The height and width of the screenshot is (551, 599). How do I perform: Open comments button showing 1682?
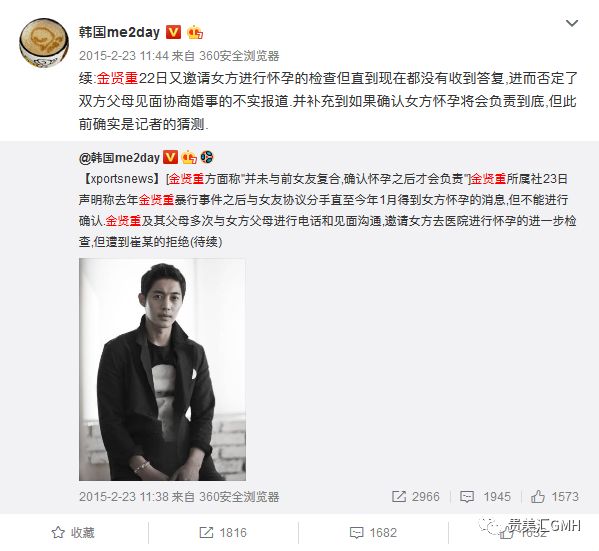coord(373,532)
